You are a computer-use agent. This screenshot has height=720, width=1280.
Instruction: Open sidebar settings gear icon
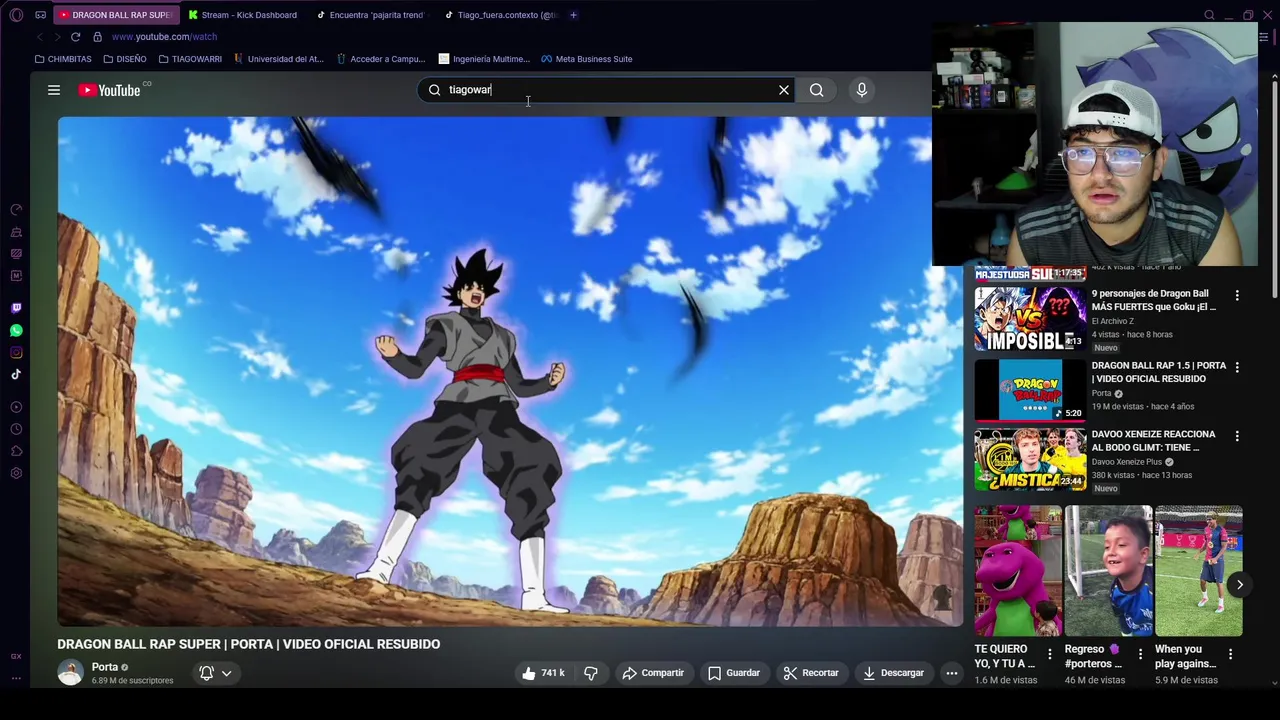click(16, 473)
